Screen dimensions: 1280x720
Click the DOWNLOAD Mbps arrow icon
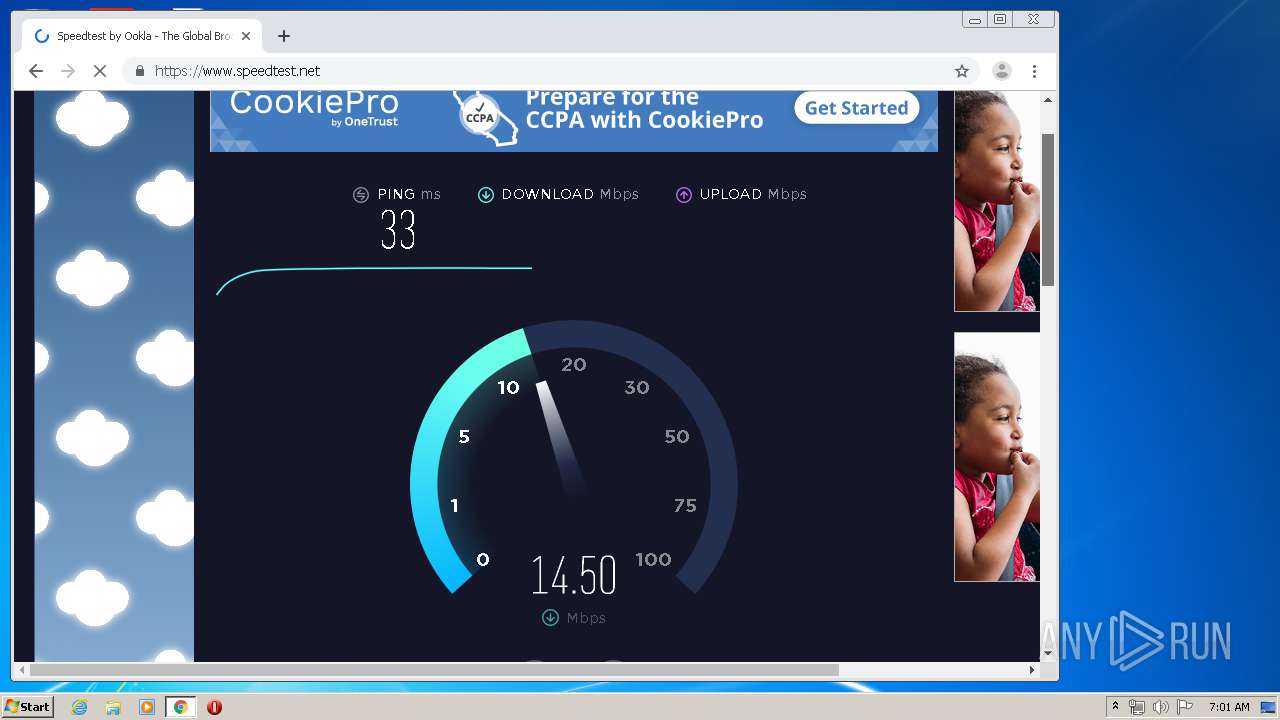pyautogui.click(x=486, y=195)
